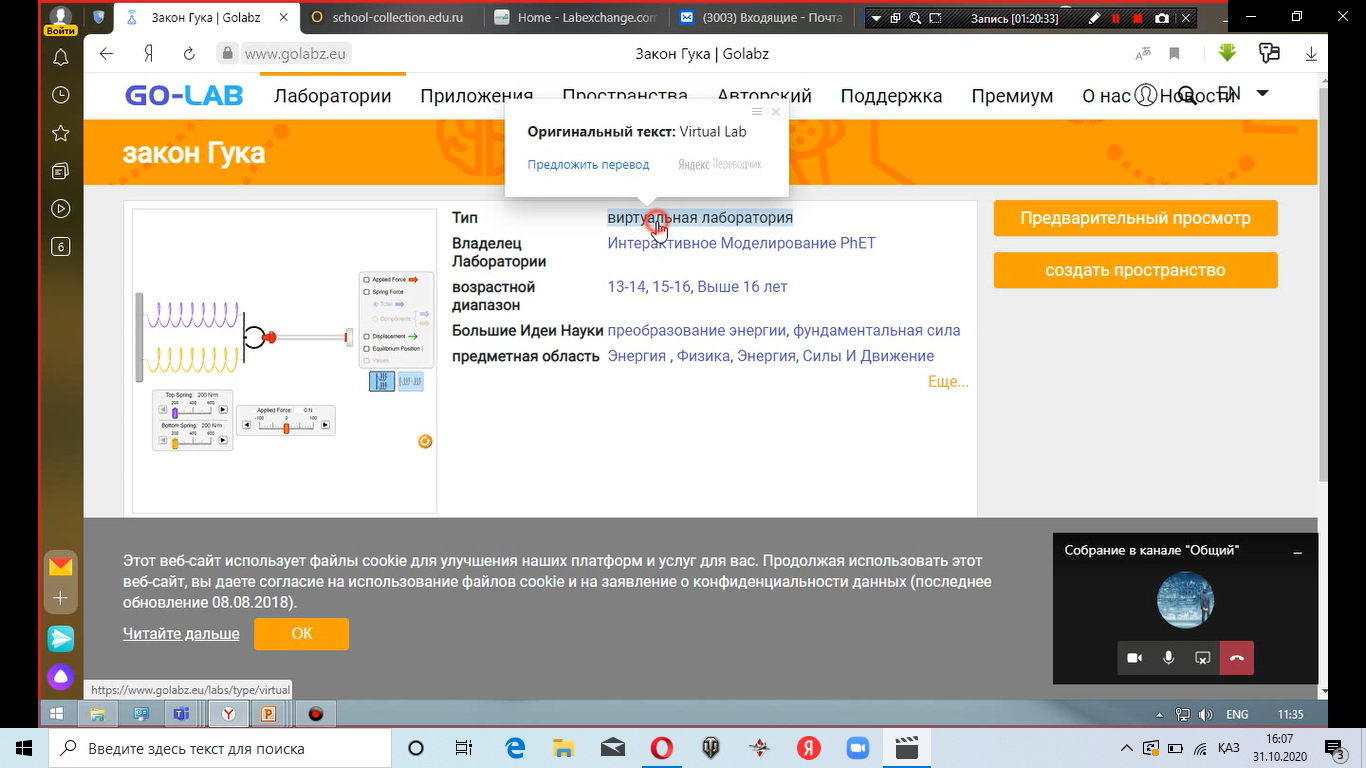Screen dimensions: 1366x768
Task: Stop screen sharing in the meeting panel
Action: pyautogui.click(x=1202, y=658)
